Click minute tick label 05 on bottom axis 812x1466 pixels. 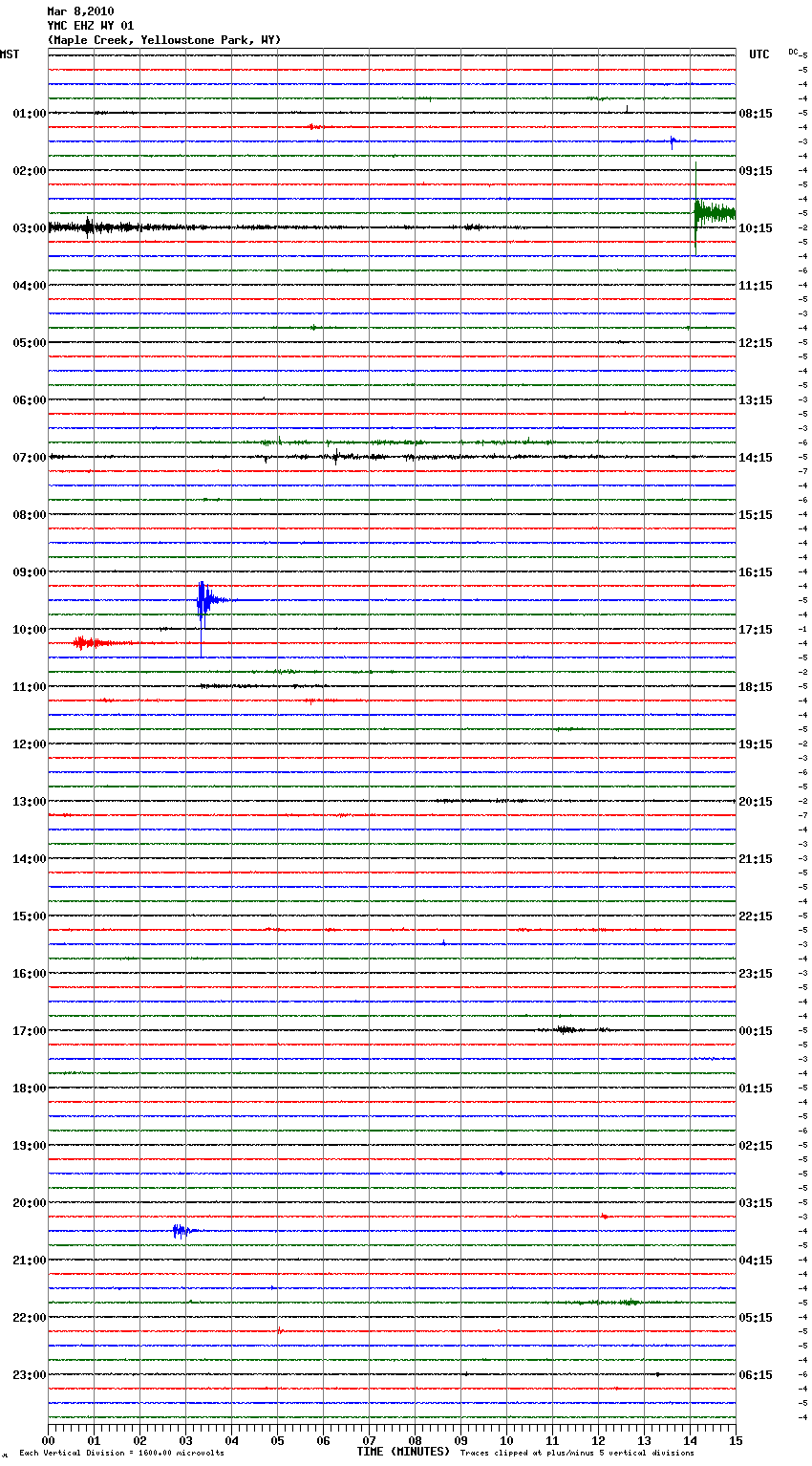277,1440
